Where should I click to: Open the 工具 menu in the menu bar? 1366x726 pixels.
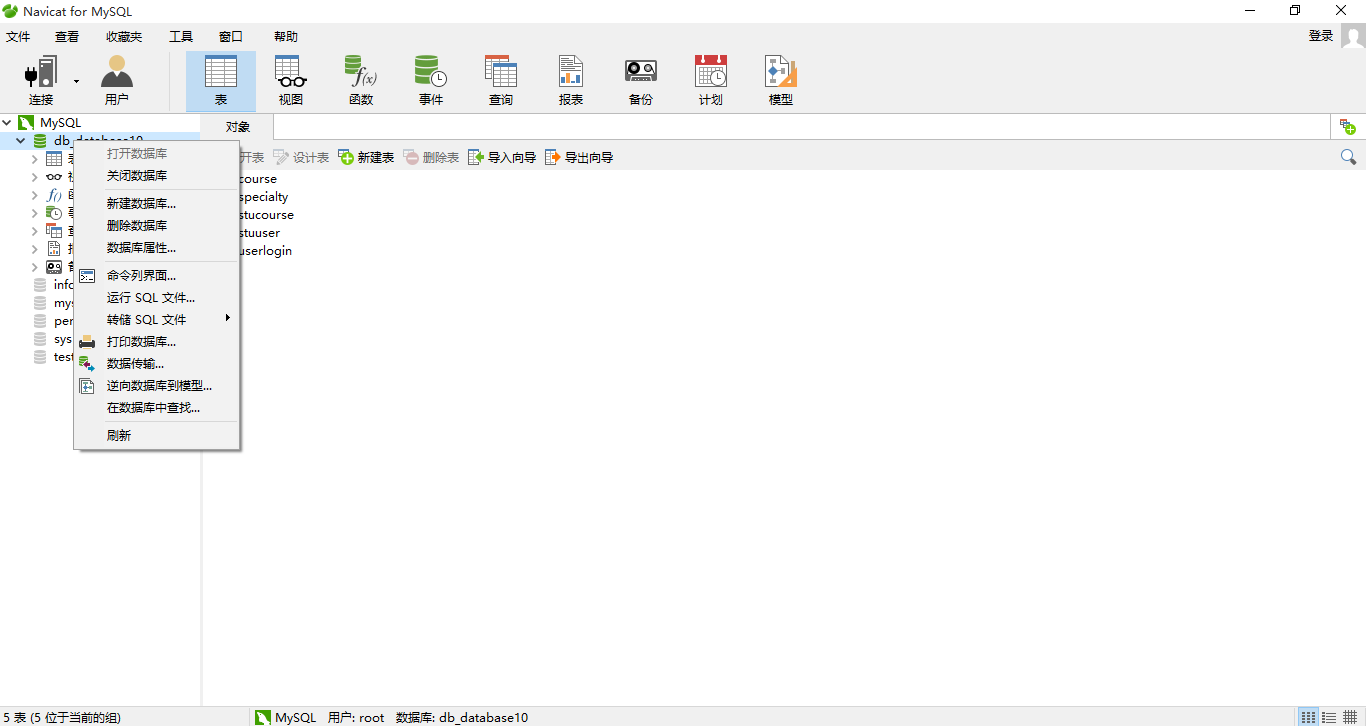click(x=181, y=37)
